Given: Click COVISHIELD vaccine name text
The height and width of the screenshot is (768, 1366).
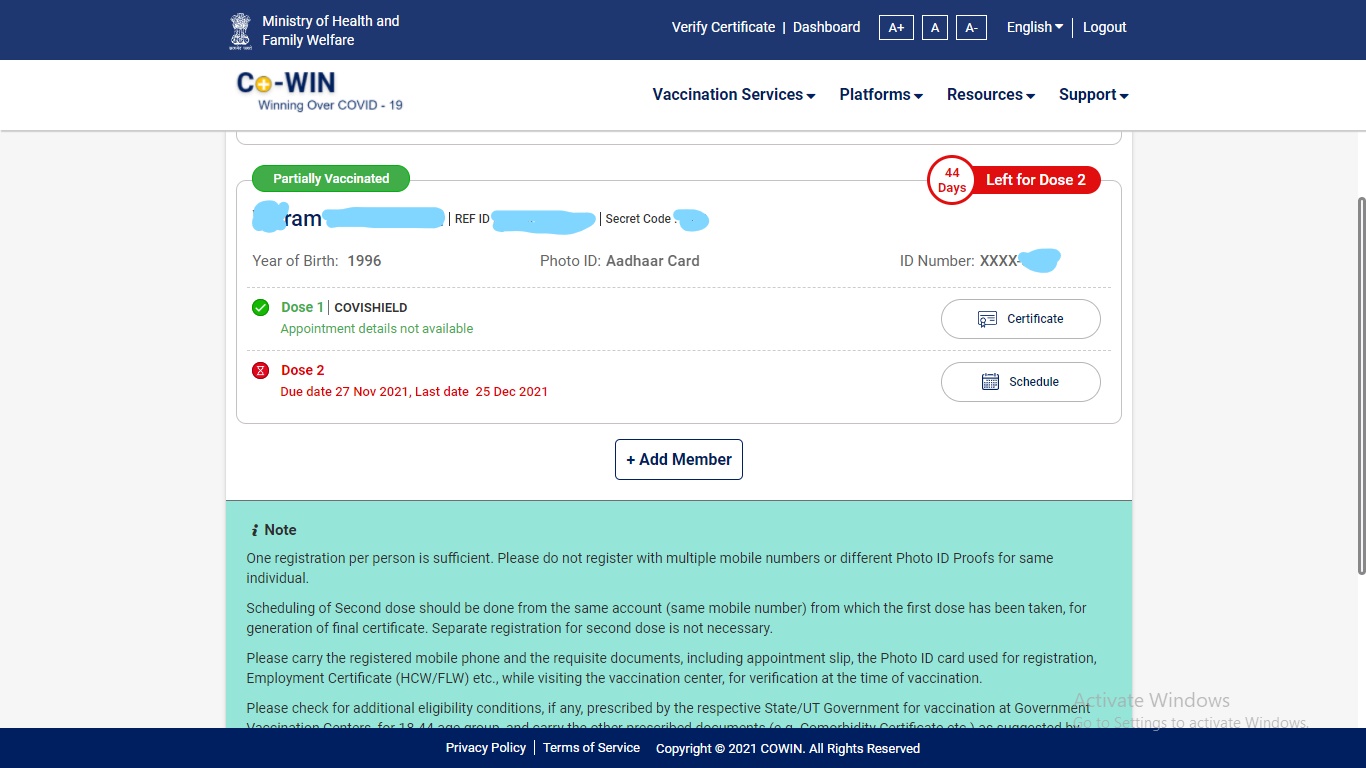Looking at the screenshot, I should coord(371,308).
